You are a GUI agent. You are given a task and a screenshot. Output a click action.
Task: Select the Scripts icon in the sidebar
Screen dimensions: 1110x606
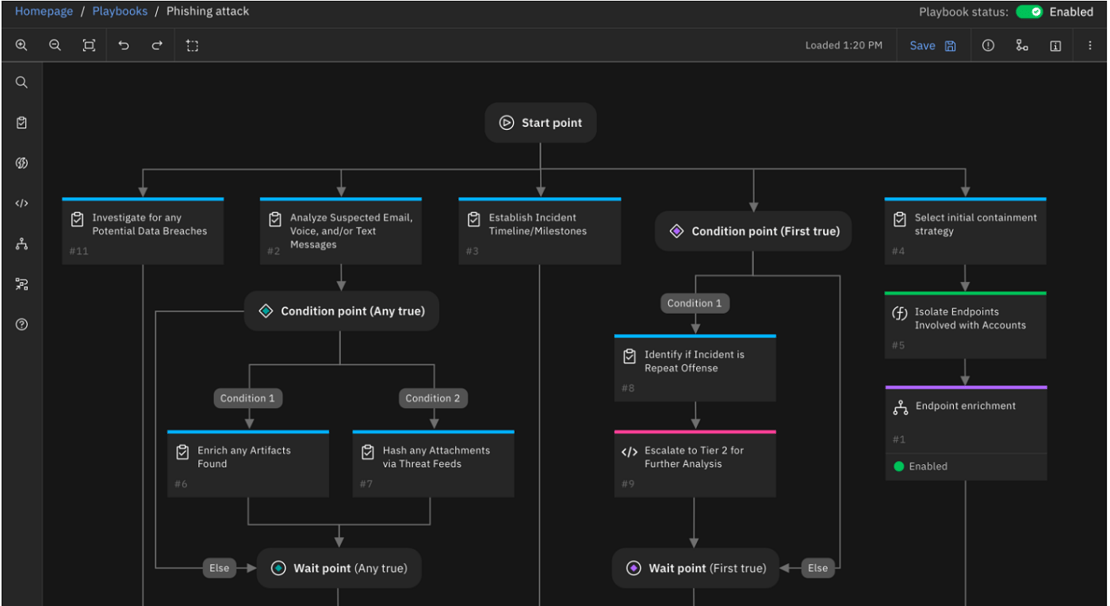click(x=21, y=203)
